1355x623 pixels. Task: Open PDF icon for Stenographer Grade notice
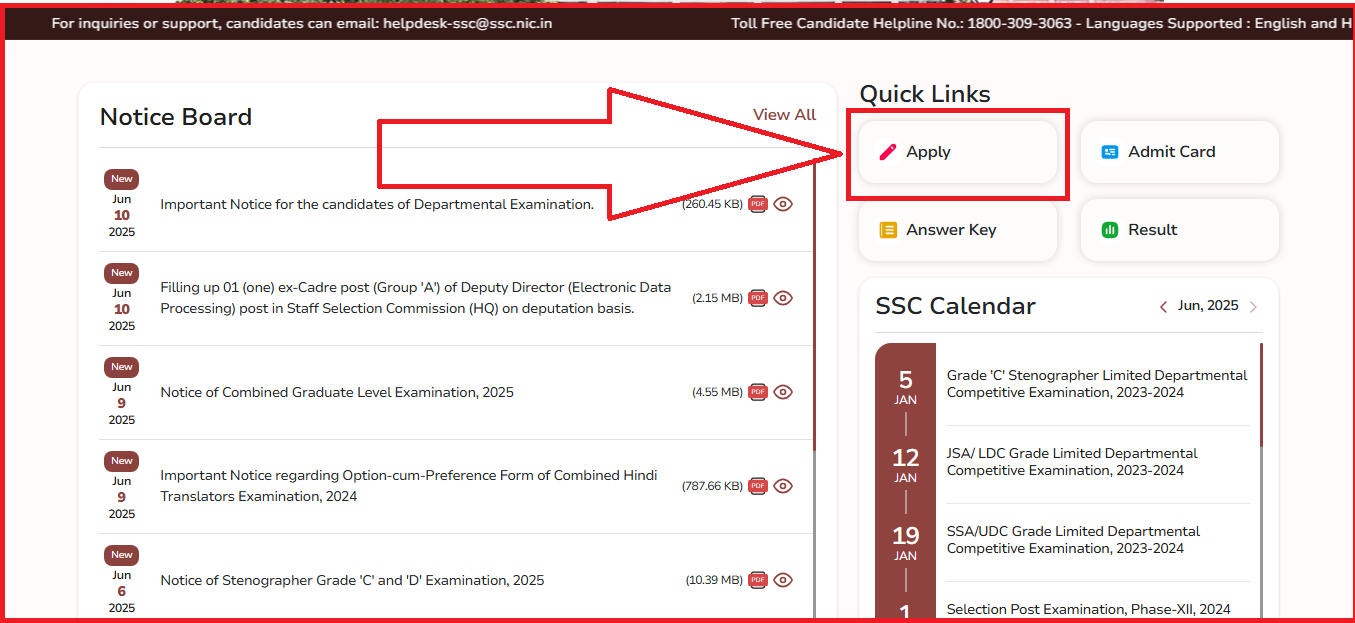(758, 580)
